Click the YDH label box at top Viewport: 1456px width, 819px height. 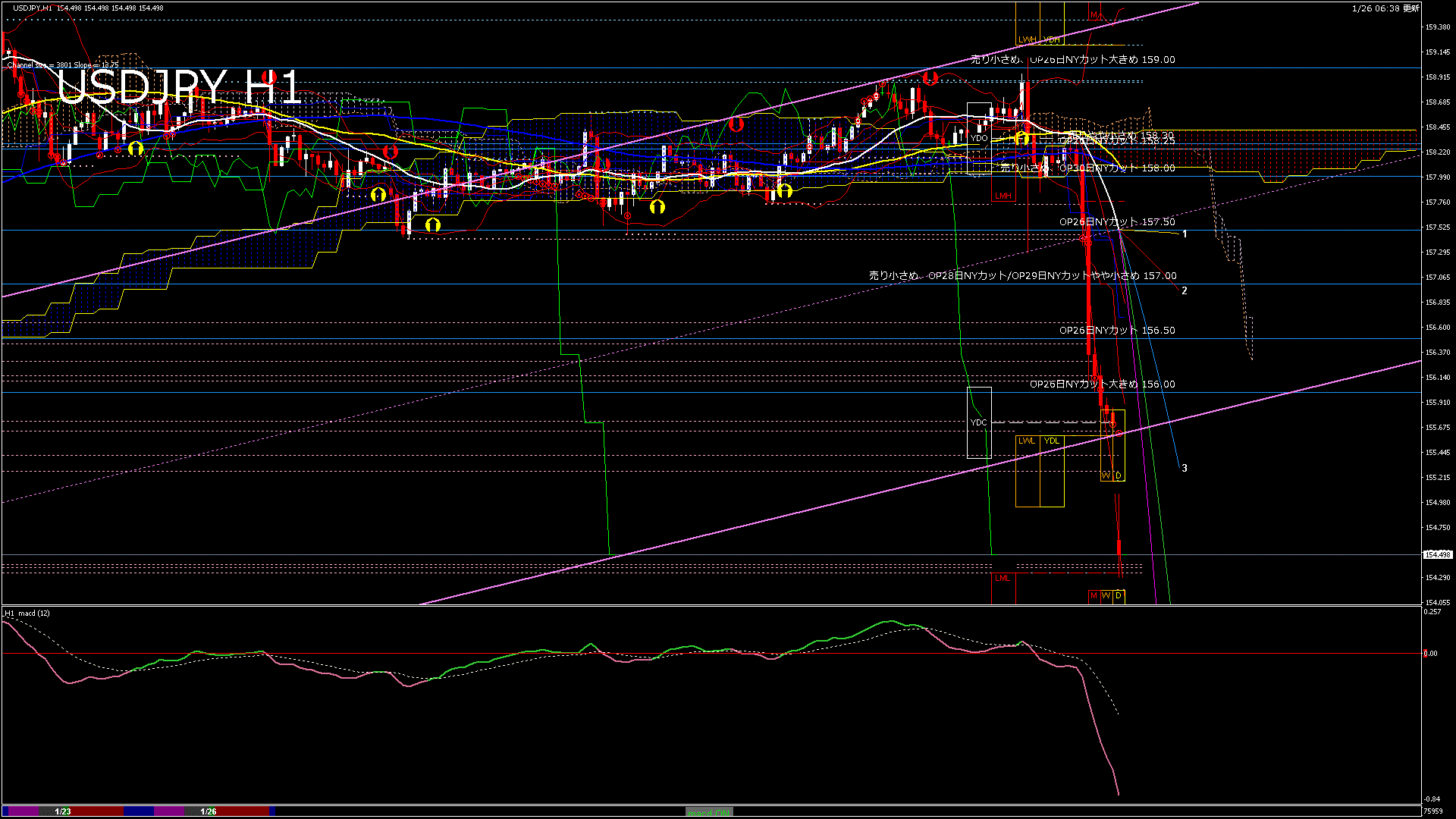point(1052,39)
